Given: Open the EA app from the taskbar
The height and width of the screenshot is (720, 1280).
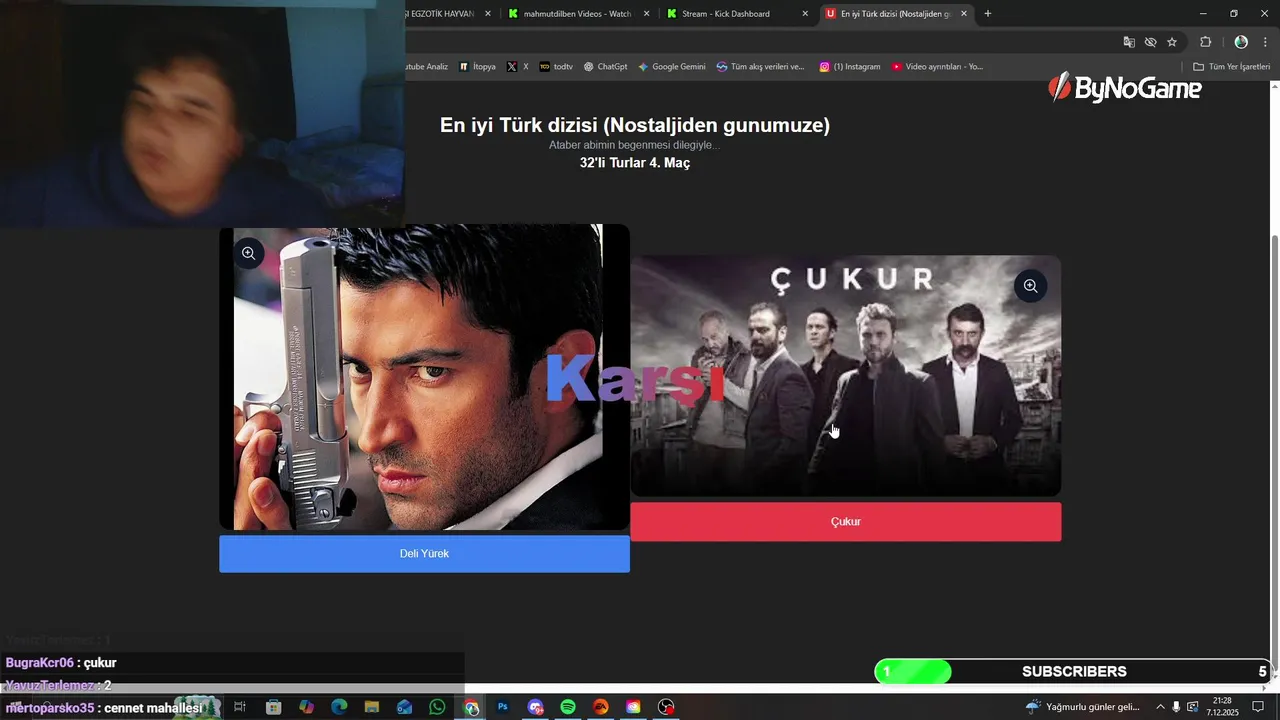Looking at the screenshot, I should (x=601, y=707).
